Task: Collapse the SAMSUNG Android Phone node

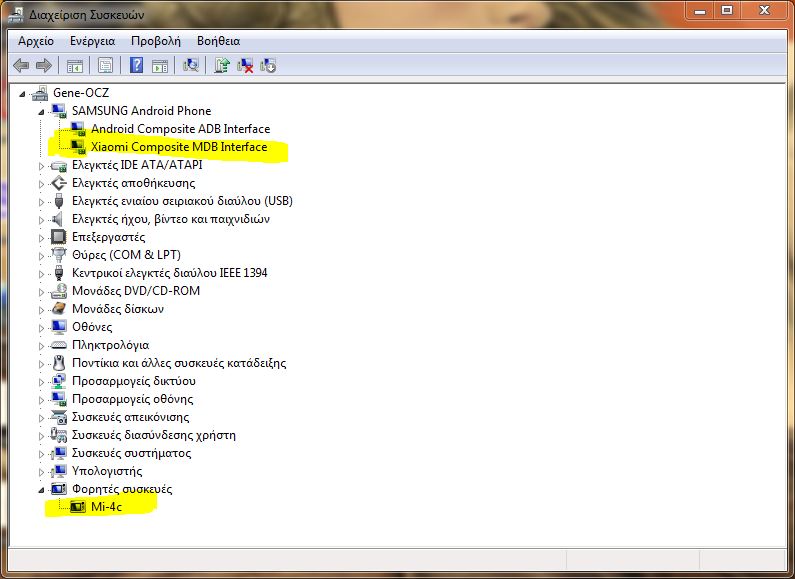Action: pos(42,111)
